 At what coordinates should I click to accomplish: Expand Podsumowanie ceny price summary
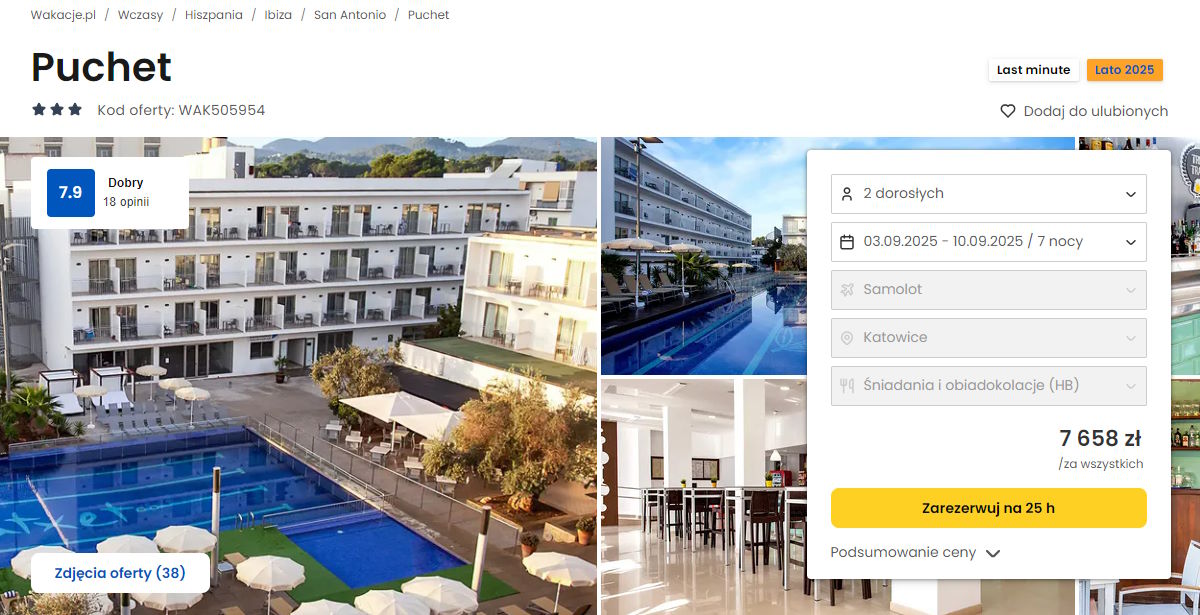915,553
